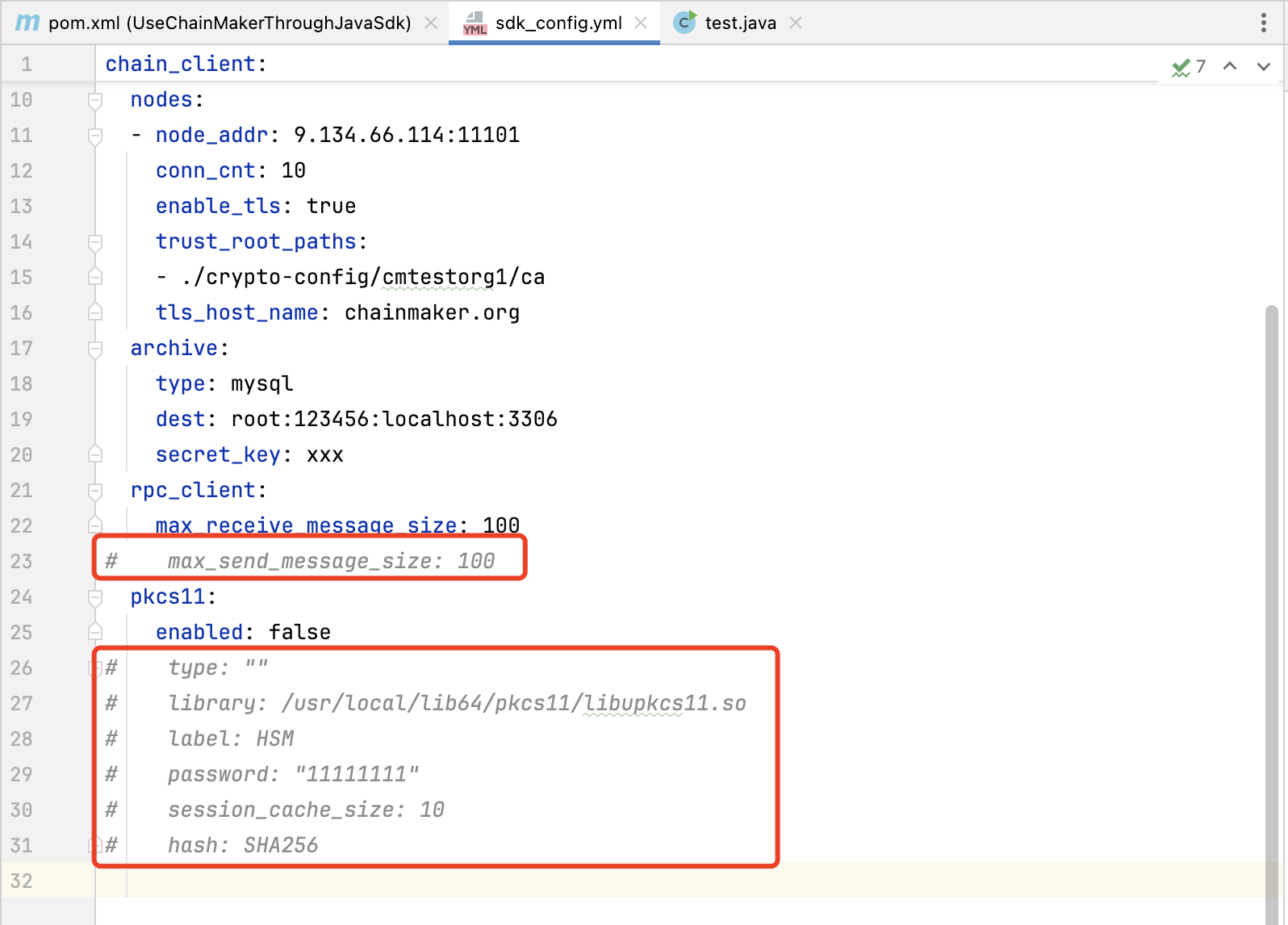Open the pom.xml editor tab

[x=229, y=23]
